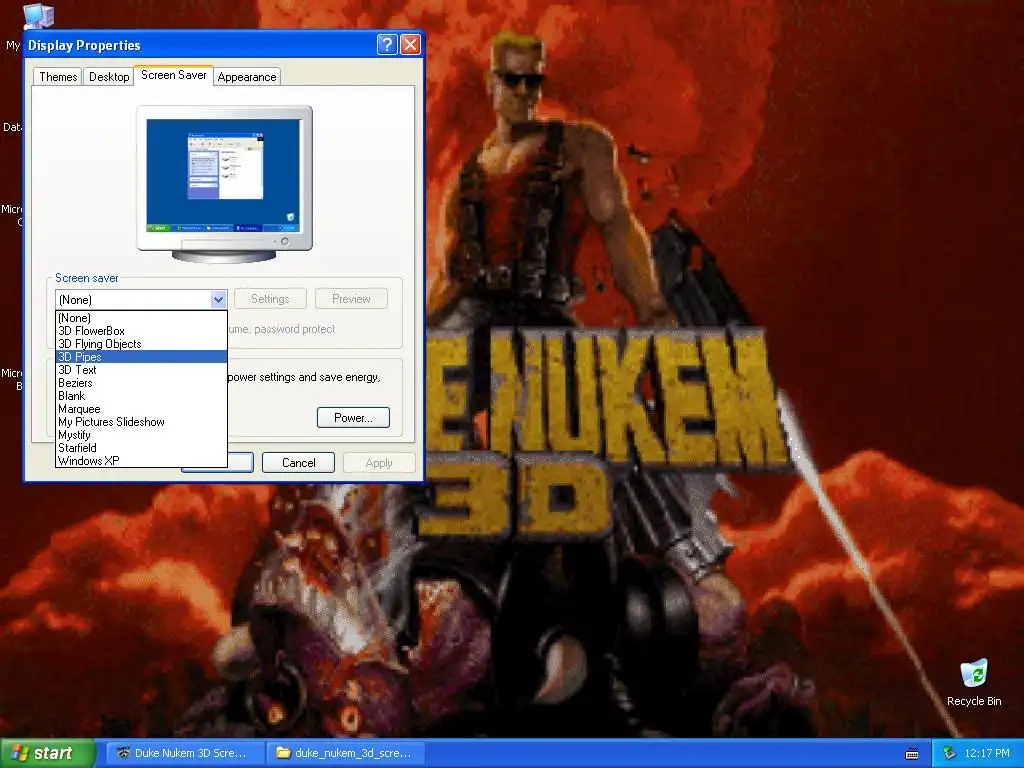
Task: Open duke_nukem_3d_scre... folder taskbar item
Action: click(x=345, y=753)
